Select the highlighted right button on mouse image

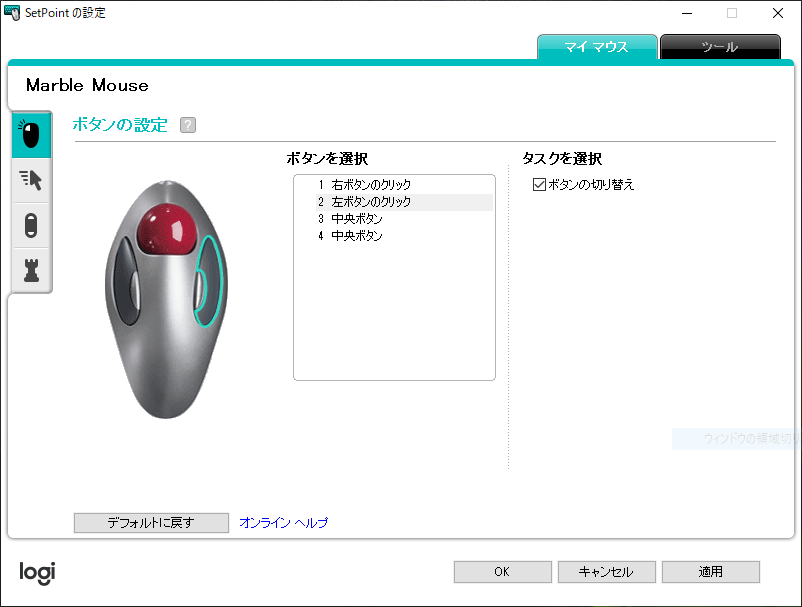point(212,281)
